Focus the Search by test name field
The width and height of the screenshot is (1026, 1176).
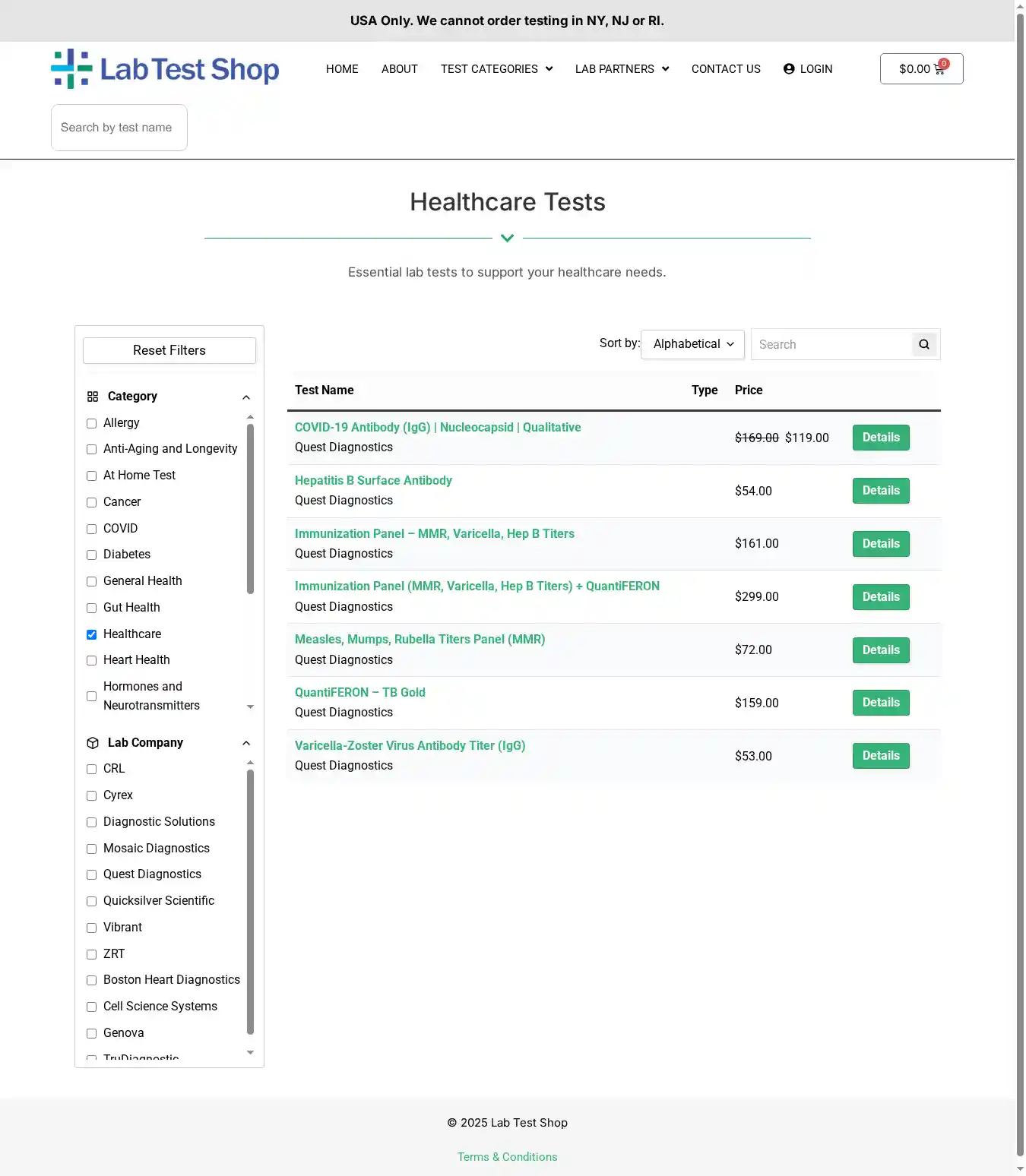coord(119,128)
